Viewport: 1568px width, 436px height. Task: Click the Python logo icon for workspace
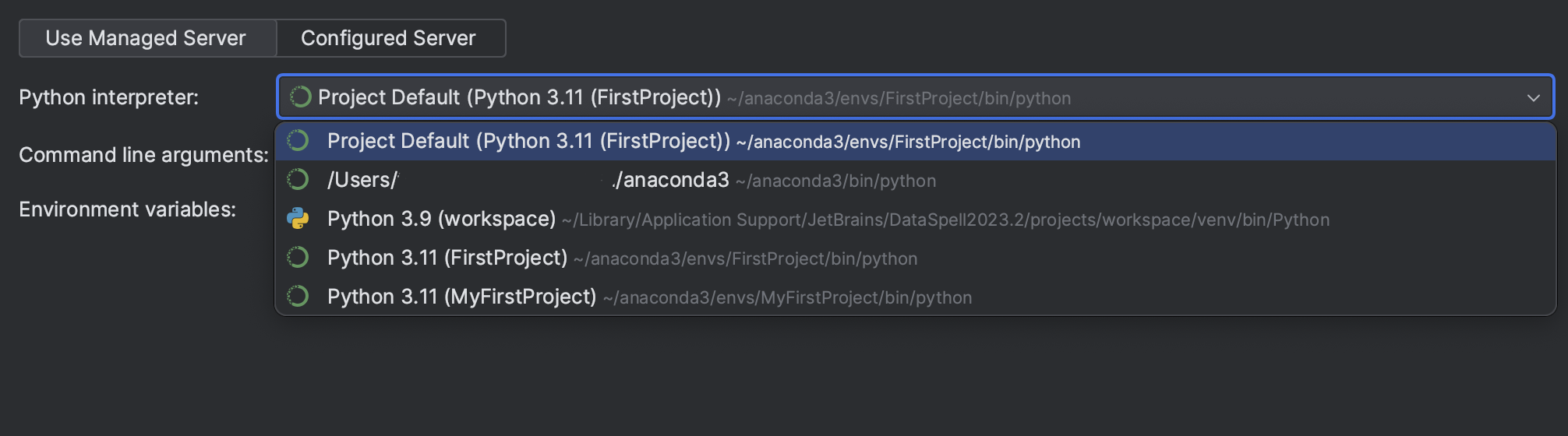click(298, 219)
